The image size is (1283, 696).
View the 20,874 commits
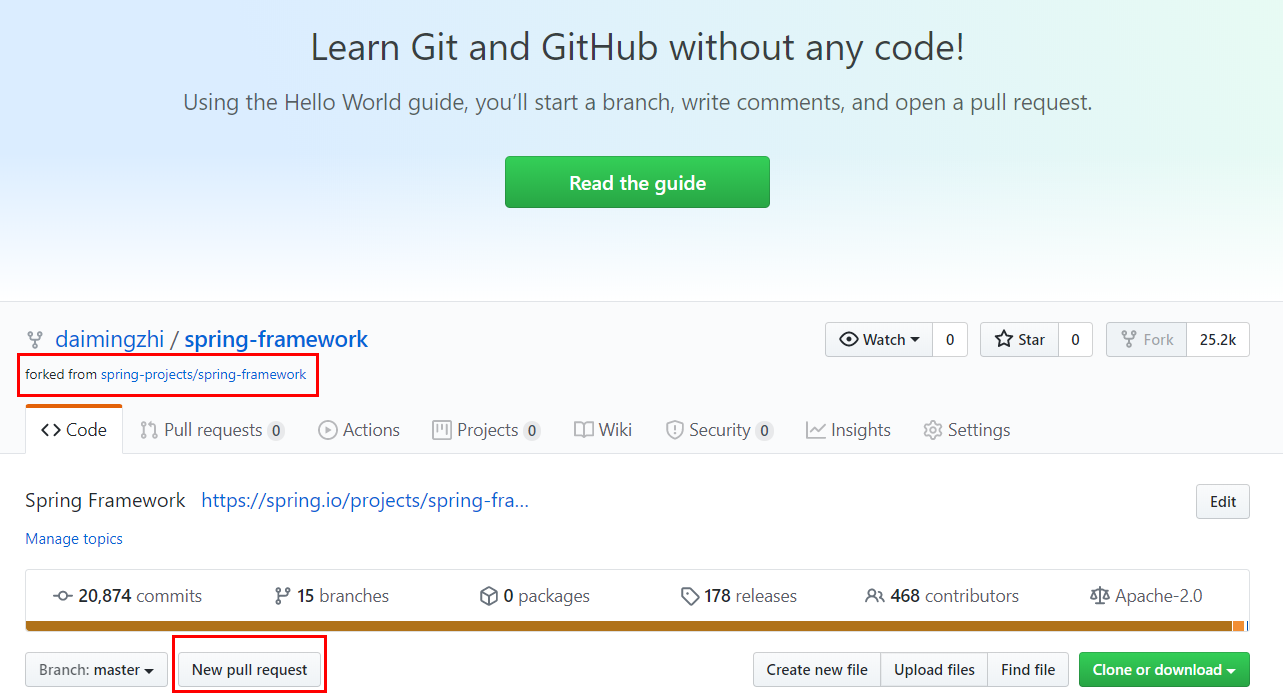point(127,596)
